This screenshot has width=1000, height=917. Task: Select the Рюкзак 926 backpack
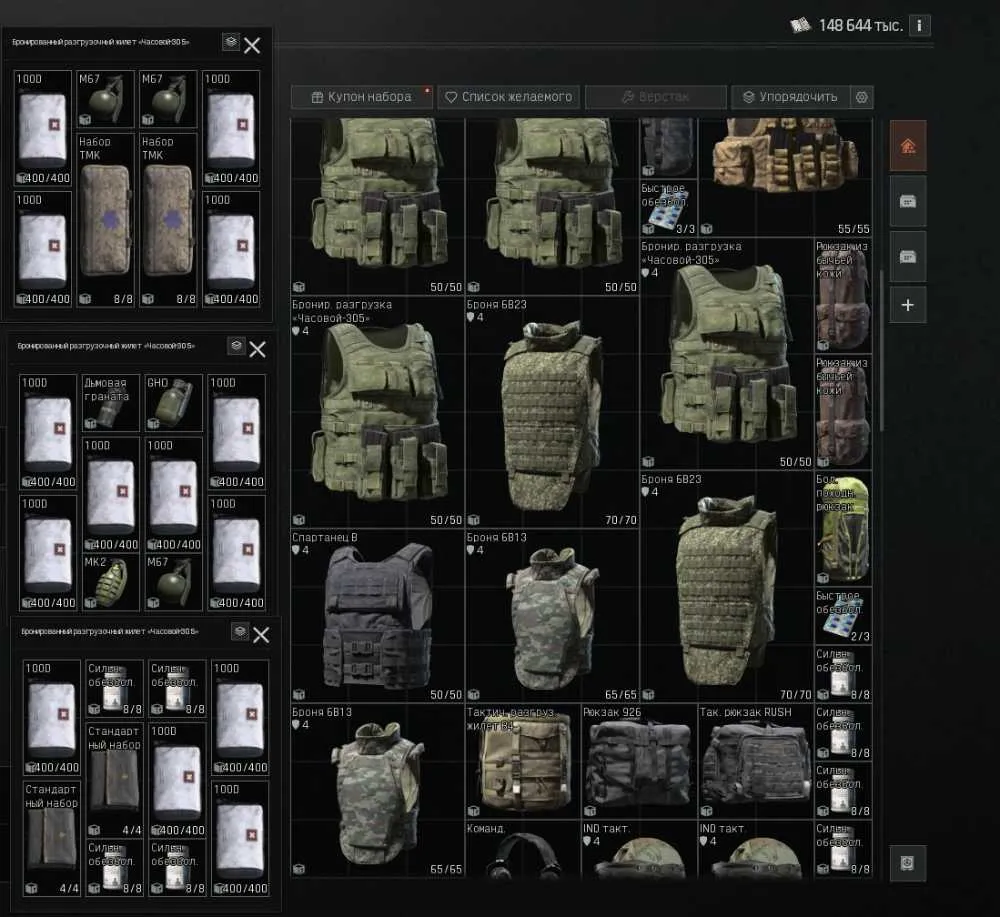639,761
